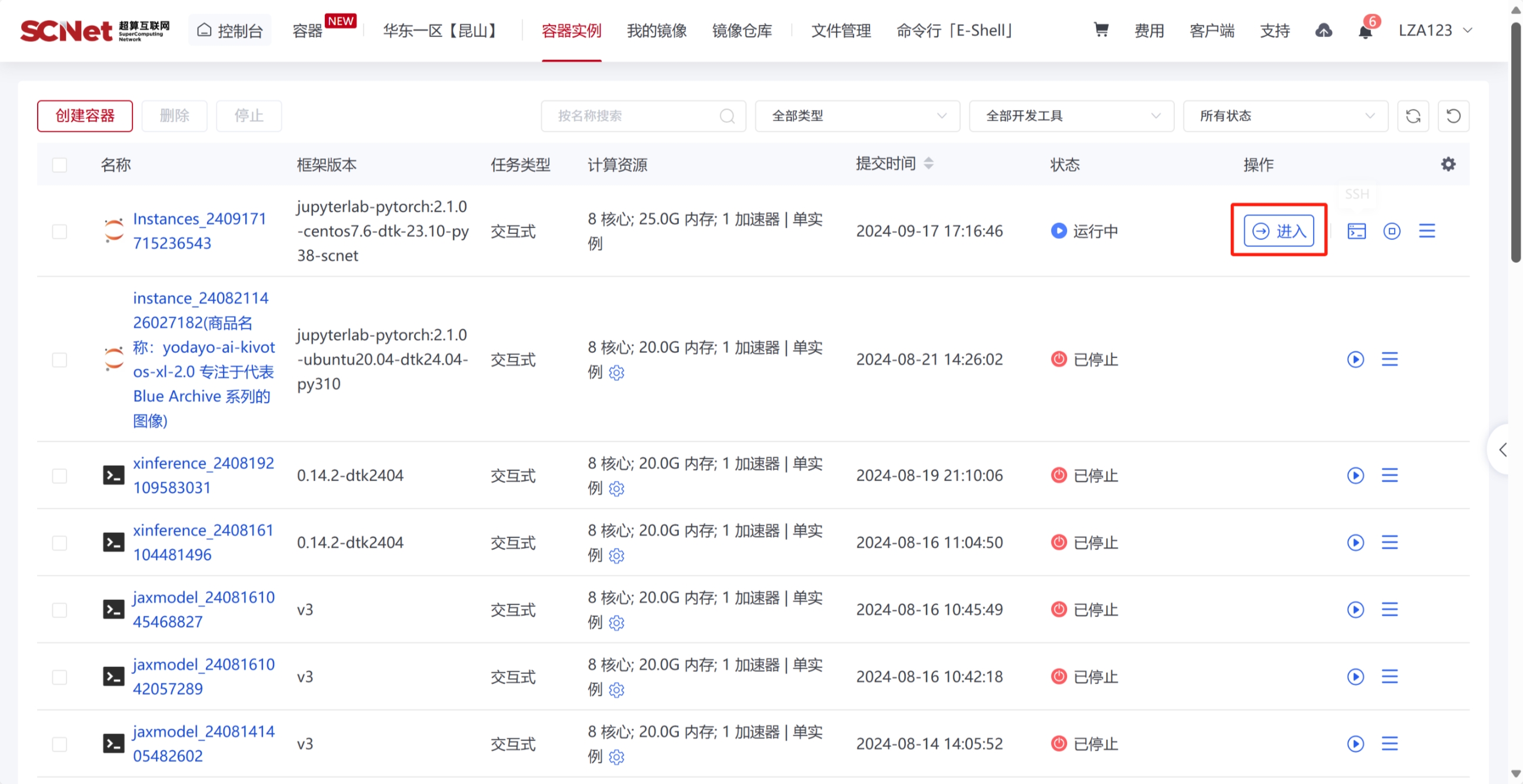
Task: Open SSH terminal icon for running instance
Action: click(x=1357, y=231)
